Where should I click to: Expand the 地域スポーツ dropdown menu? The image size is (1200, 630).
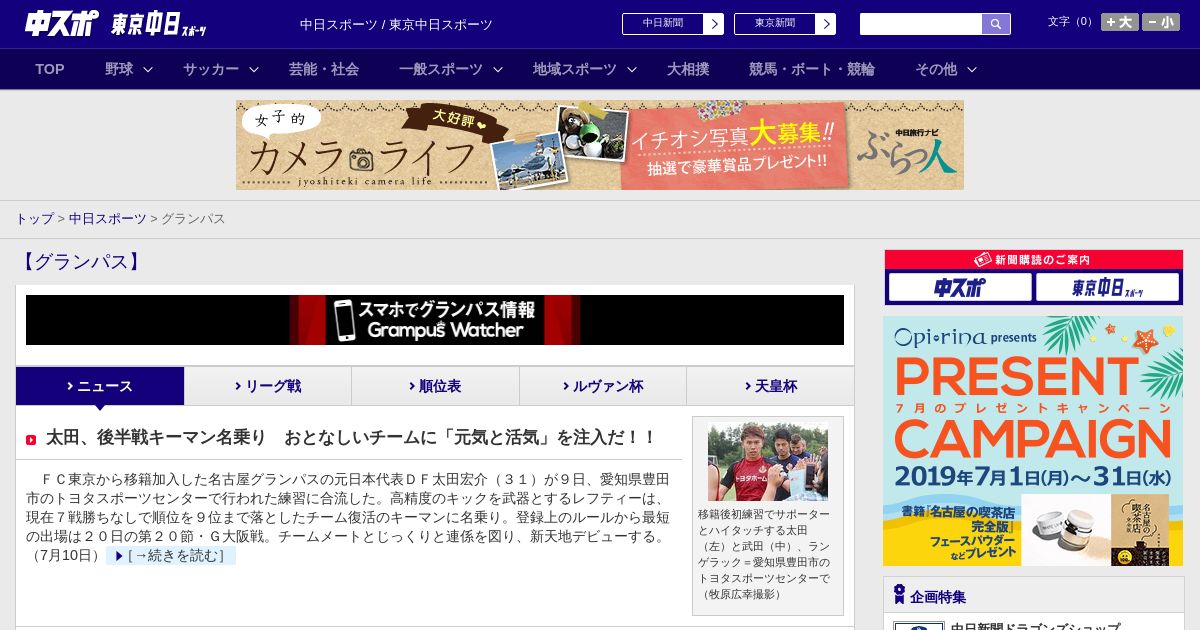[x=585, y=69]
